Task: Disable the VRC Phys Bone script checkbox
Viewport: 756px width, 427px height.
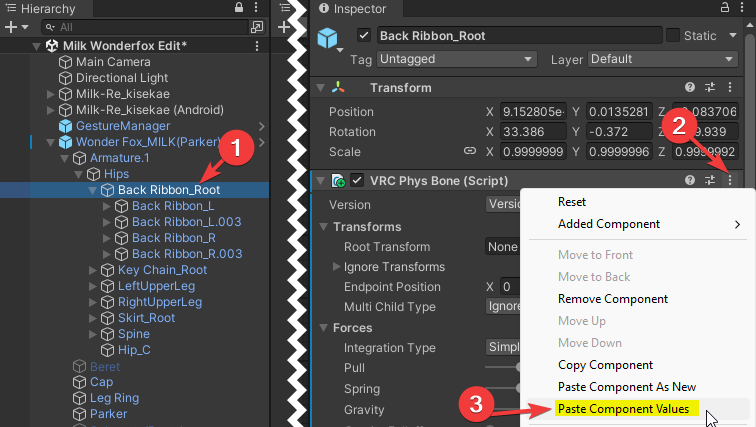Action: click(357, 180)
